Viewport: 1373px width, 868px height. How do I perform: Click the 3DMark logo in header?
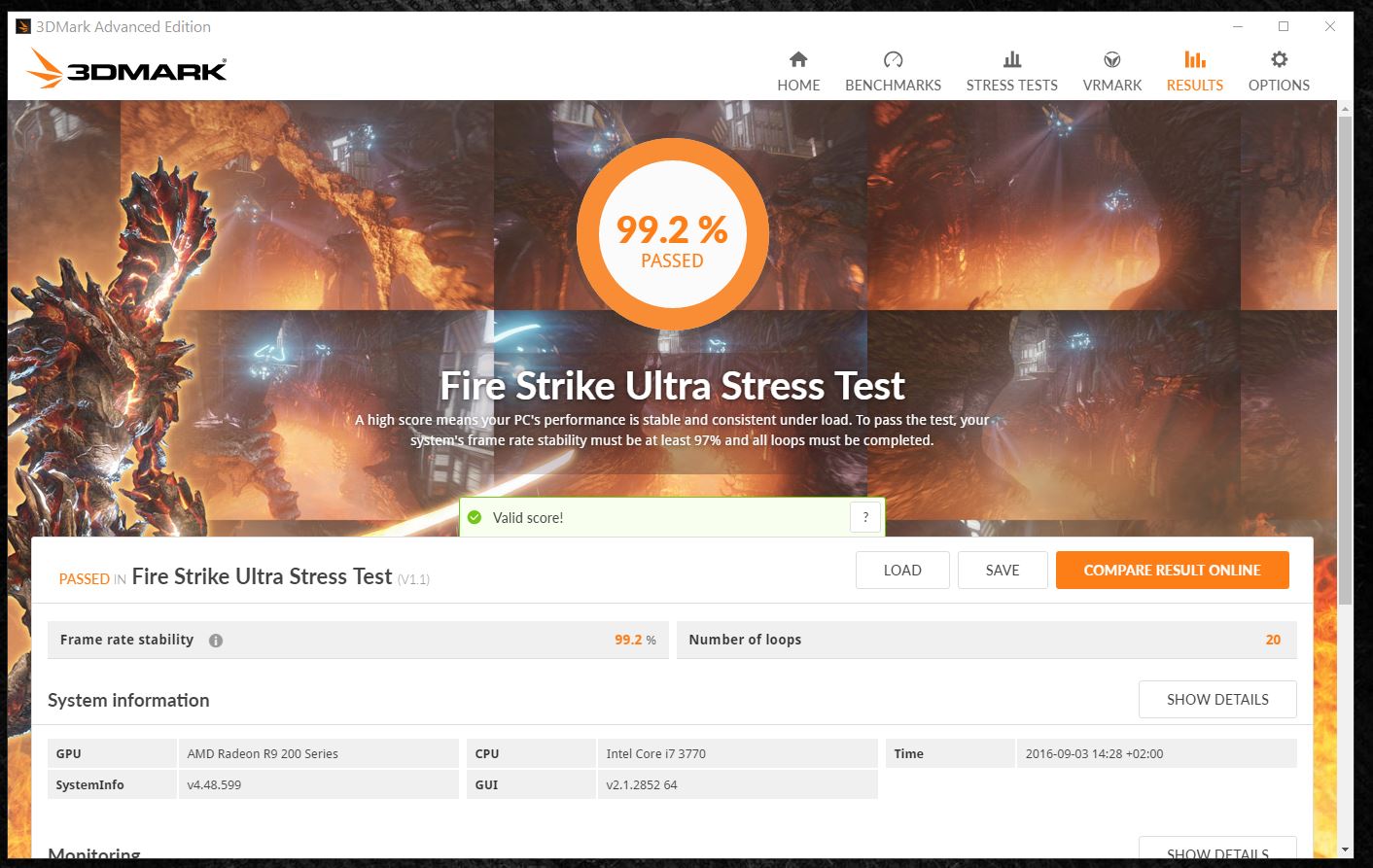pos(126,69)
